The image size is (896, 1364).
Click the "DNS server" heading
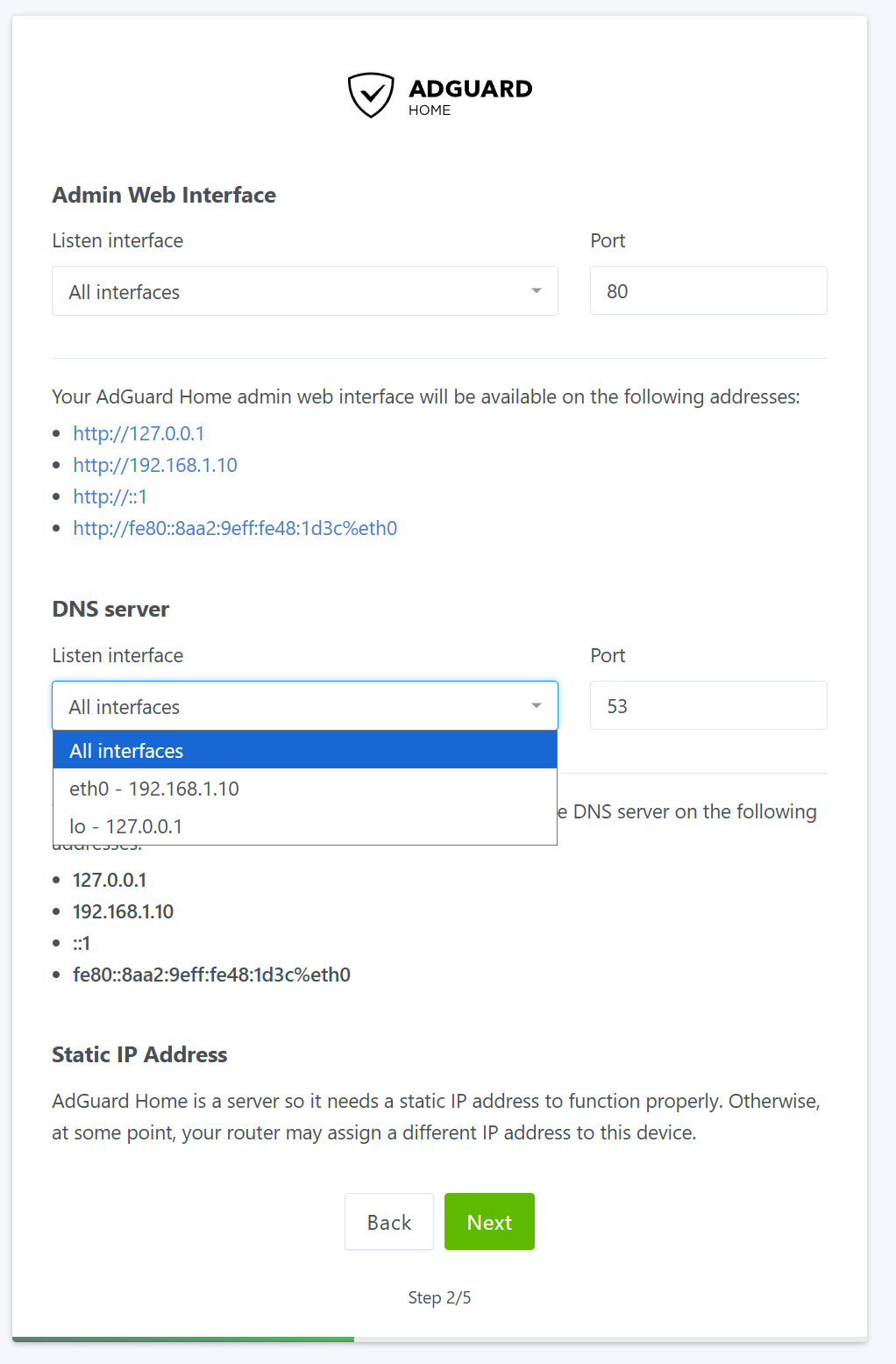(110, 609)
